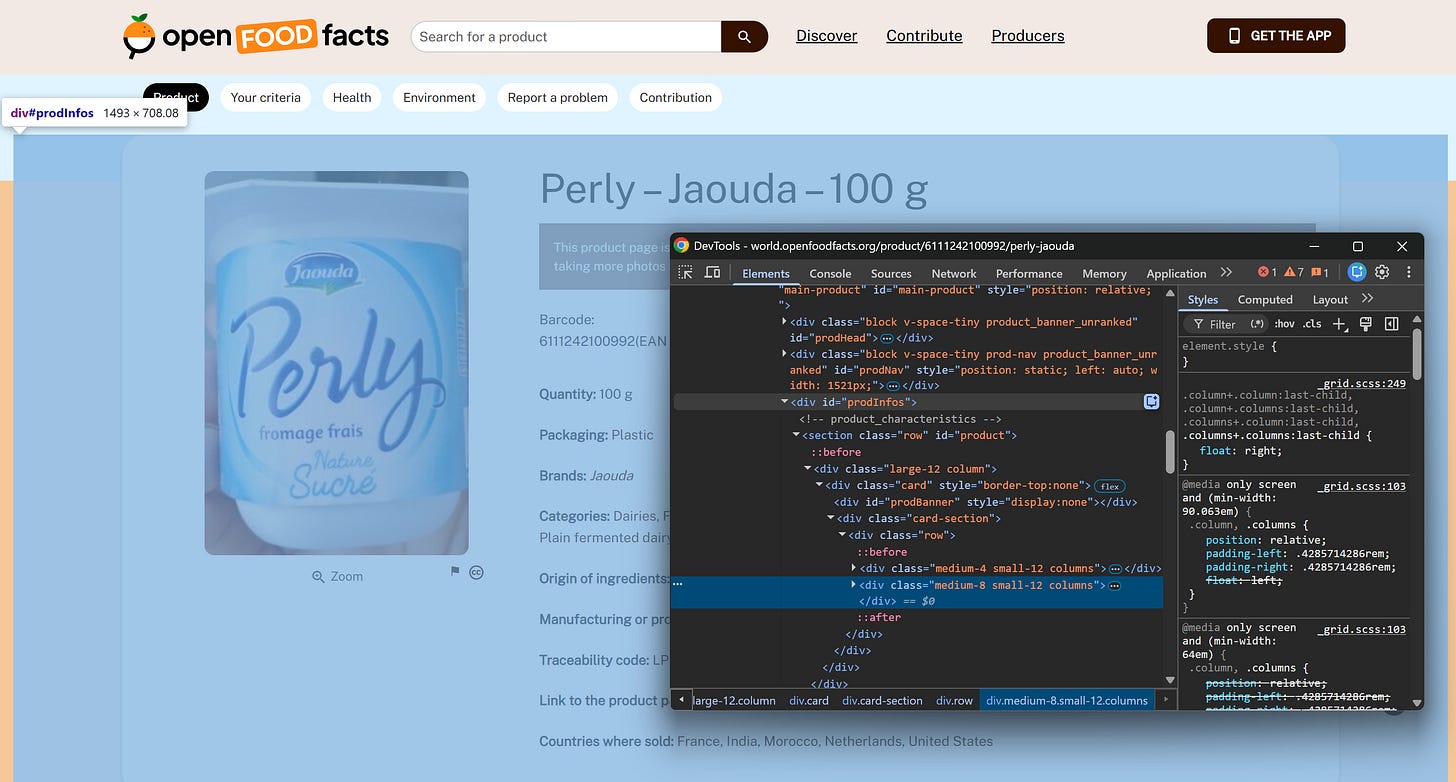The image size is (1456, 782).
Task: Open the DevTools kebab customize menu
Action: pyautogui.click(x=1408, y=272)
